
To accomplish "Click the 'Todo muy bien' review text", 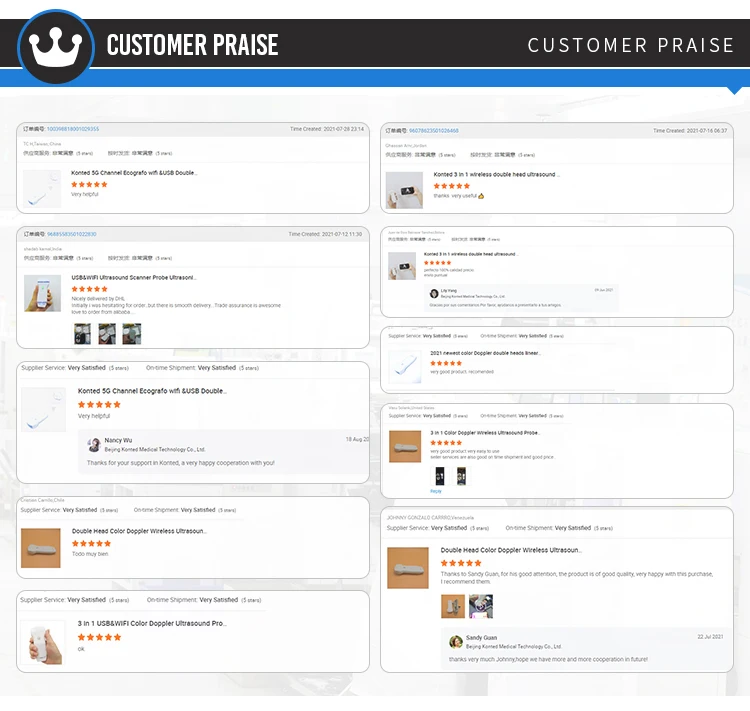I will (x=90, y=554).
